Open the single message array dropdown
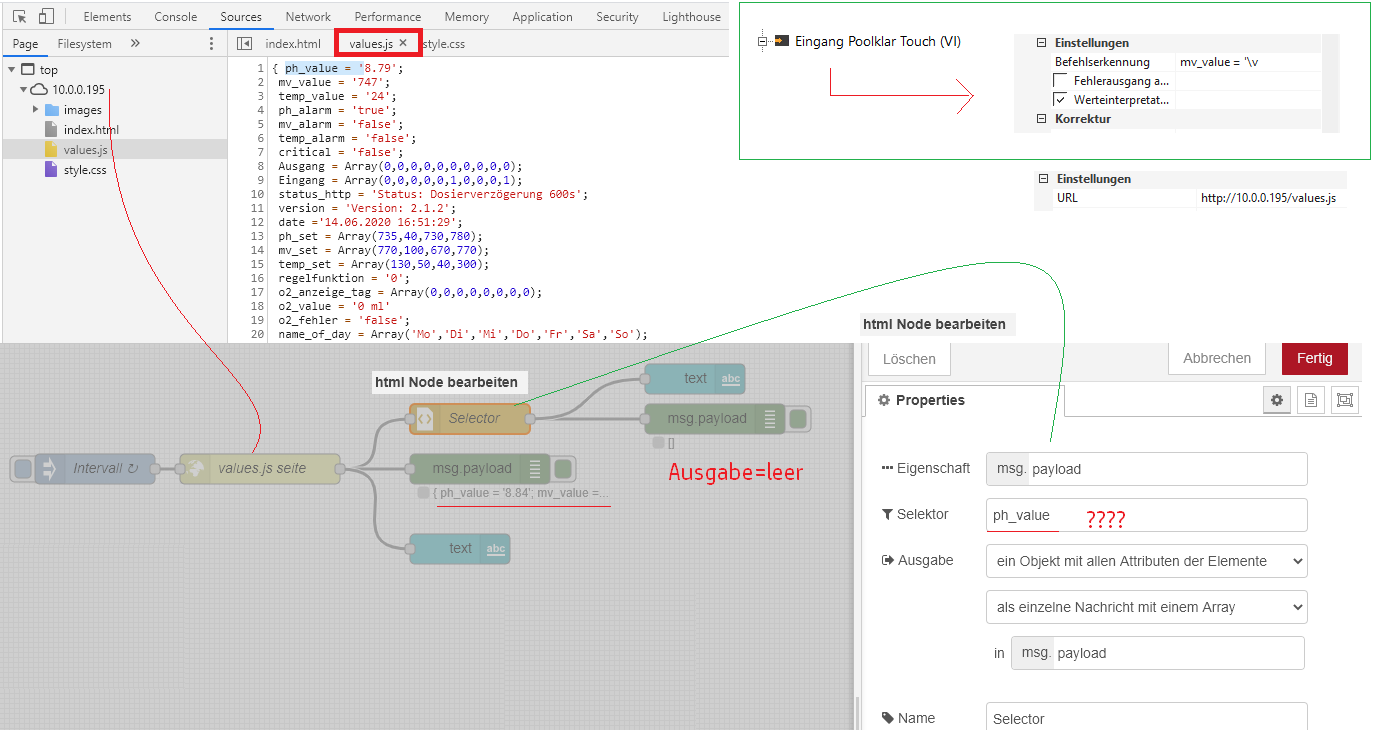 tap(1146, 607)
